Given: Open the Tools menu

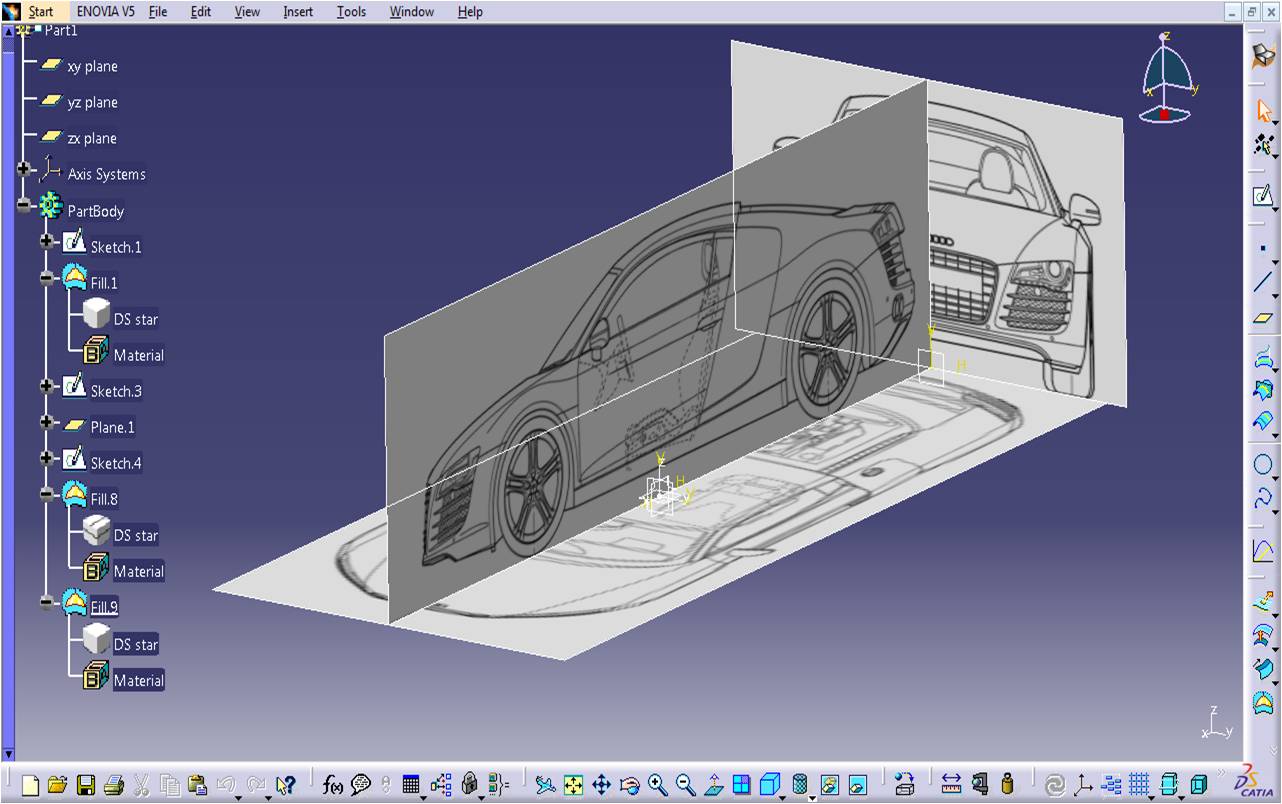Looking at the screenshot, I should click(x=351, y=12).
